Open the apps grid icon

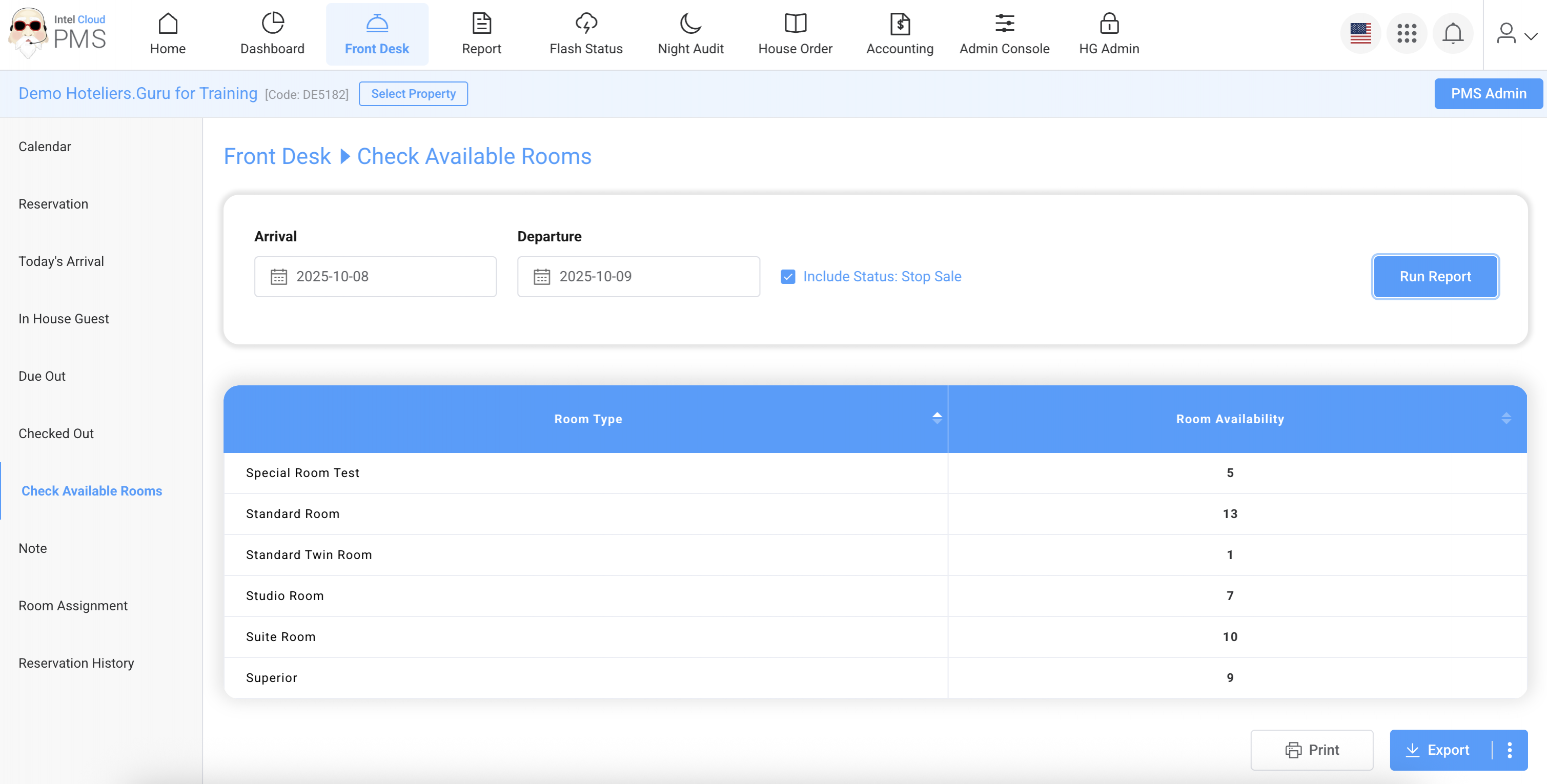click(1407, 34)
